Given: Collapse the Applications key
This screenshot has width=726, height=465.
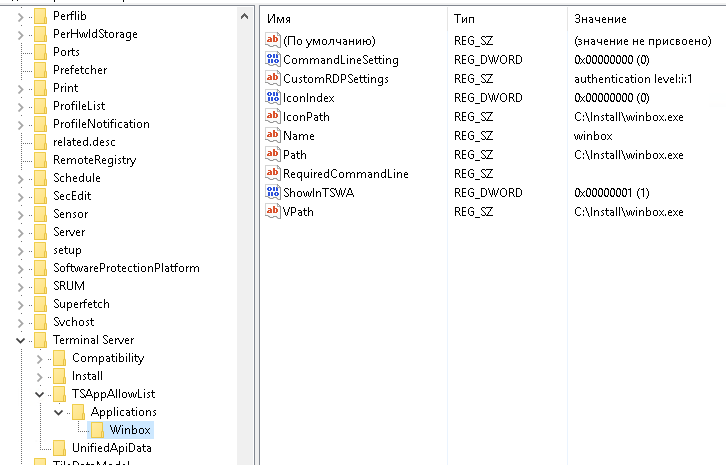Looking at the screenshot, I should click(59, 412).
